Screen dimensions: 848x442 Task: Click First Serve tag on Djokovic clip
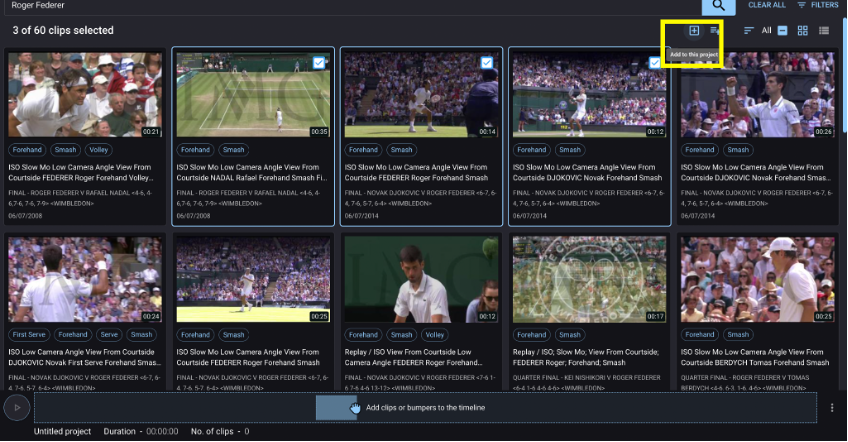pos(29,335)
